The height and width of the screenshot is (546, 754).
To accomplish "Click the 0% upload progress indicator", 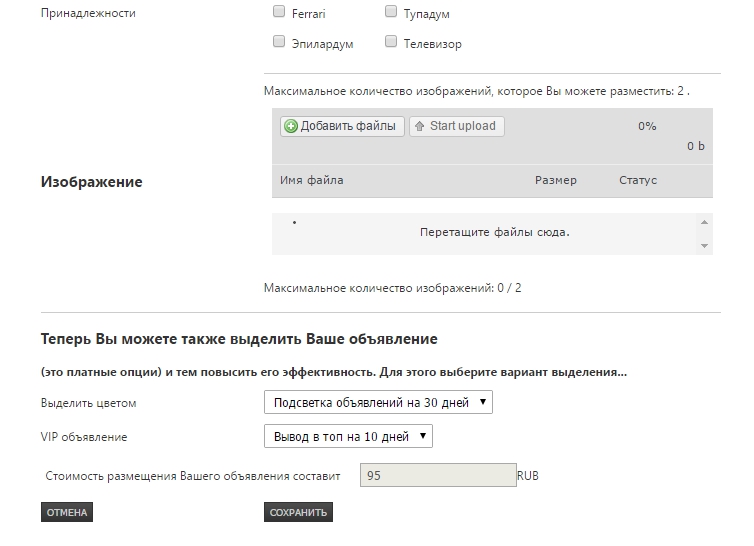I will [646, 127].
